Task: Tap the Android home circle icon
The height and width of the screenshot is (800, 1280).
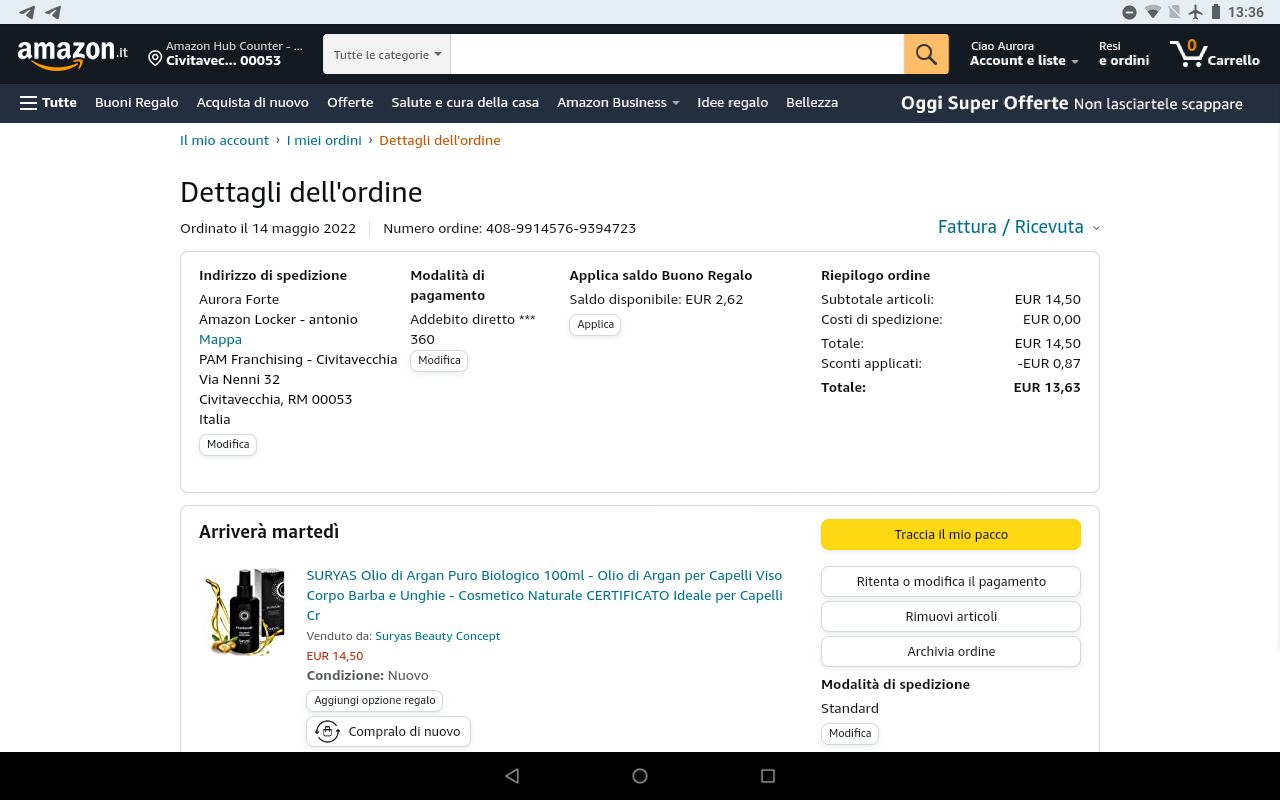Action: click(640, 776)
